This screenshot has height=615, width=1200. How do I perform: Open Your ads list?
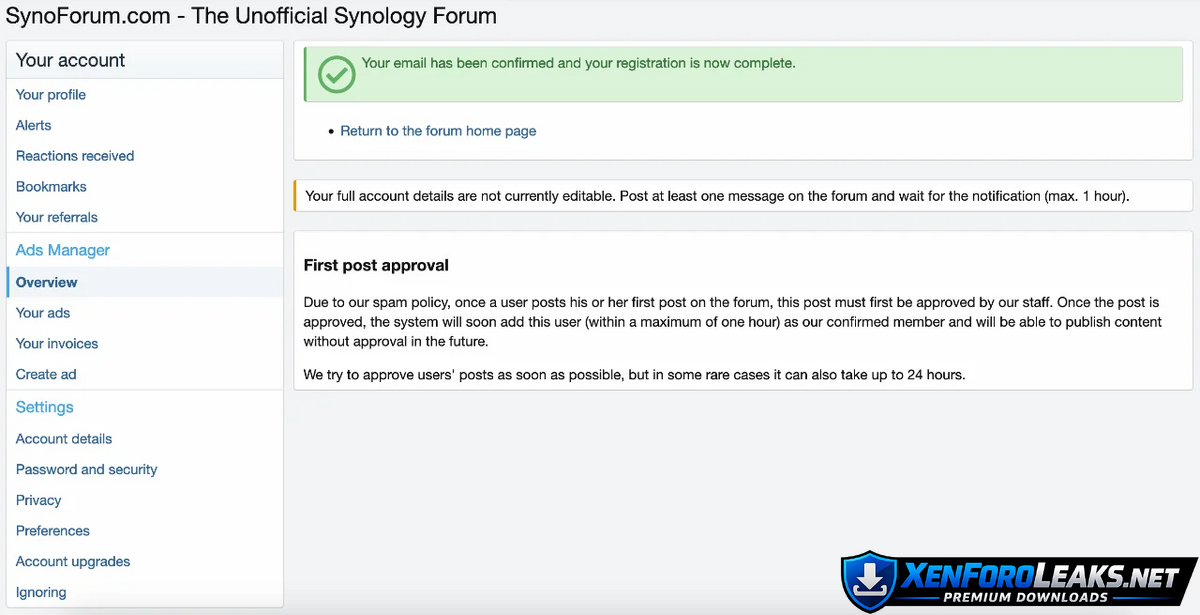[x=43, y=313]
